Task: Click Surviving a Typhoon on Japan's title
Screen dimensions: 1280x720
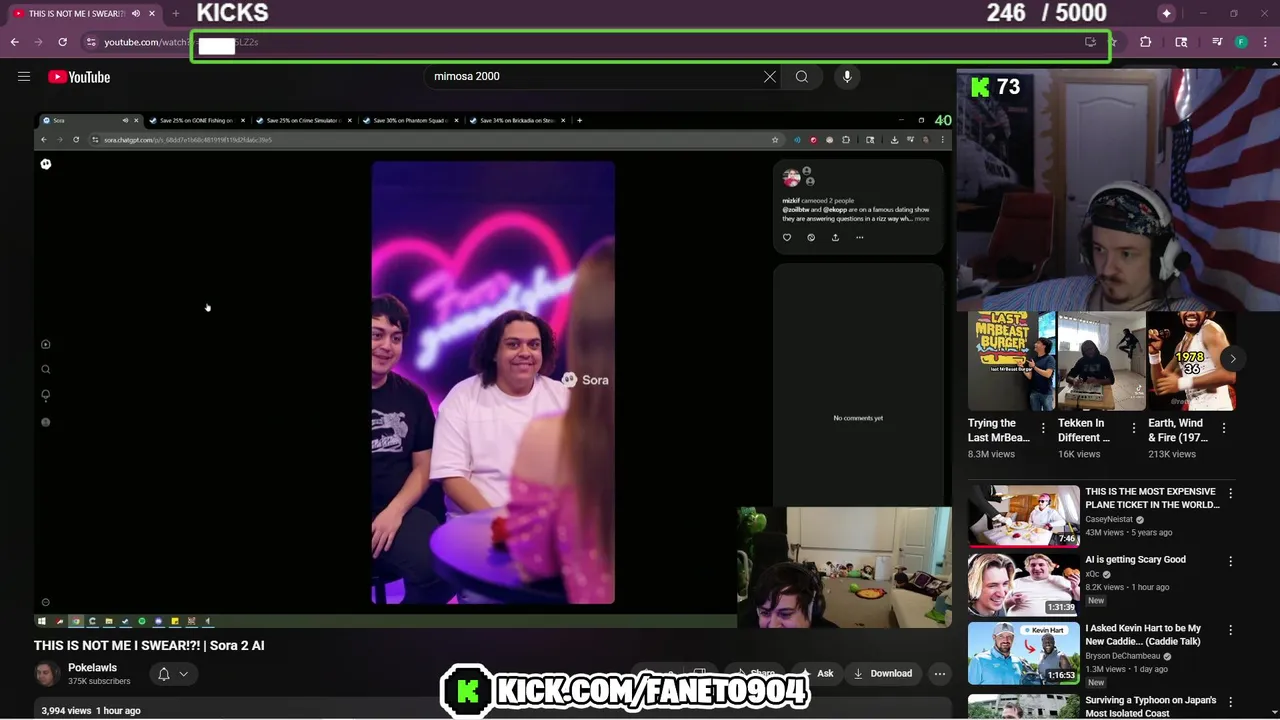Action: [1151, 706]
